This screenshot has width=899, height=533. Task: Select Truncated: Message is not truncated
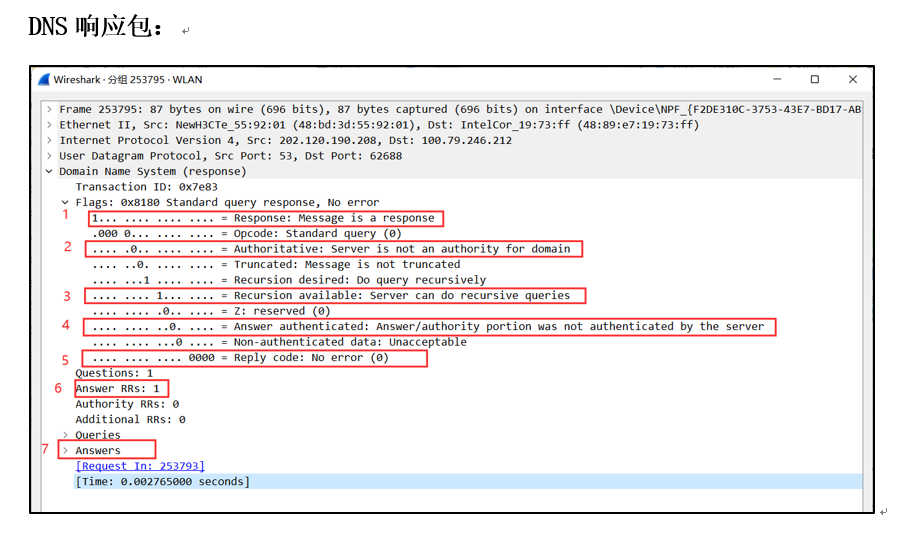click(276, 264)
